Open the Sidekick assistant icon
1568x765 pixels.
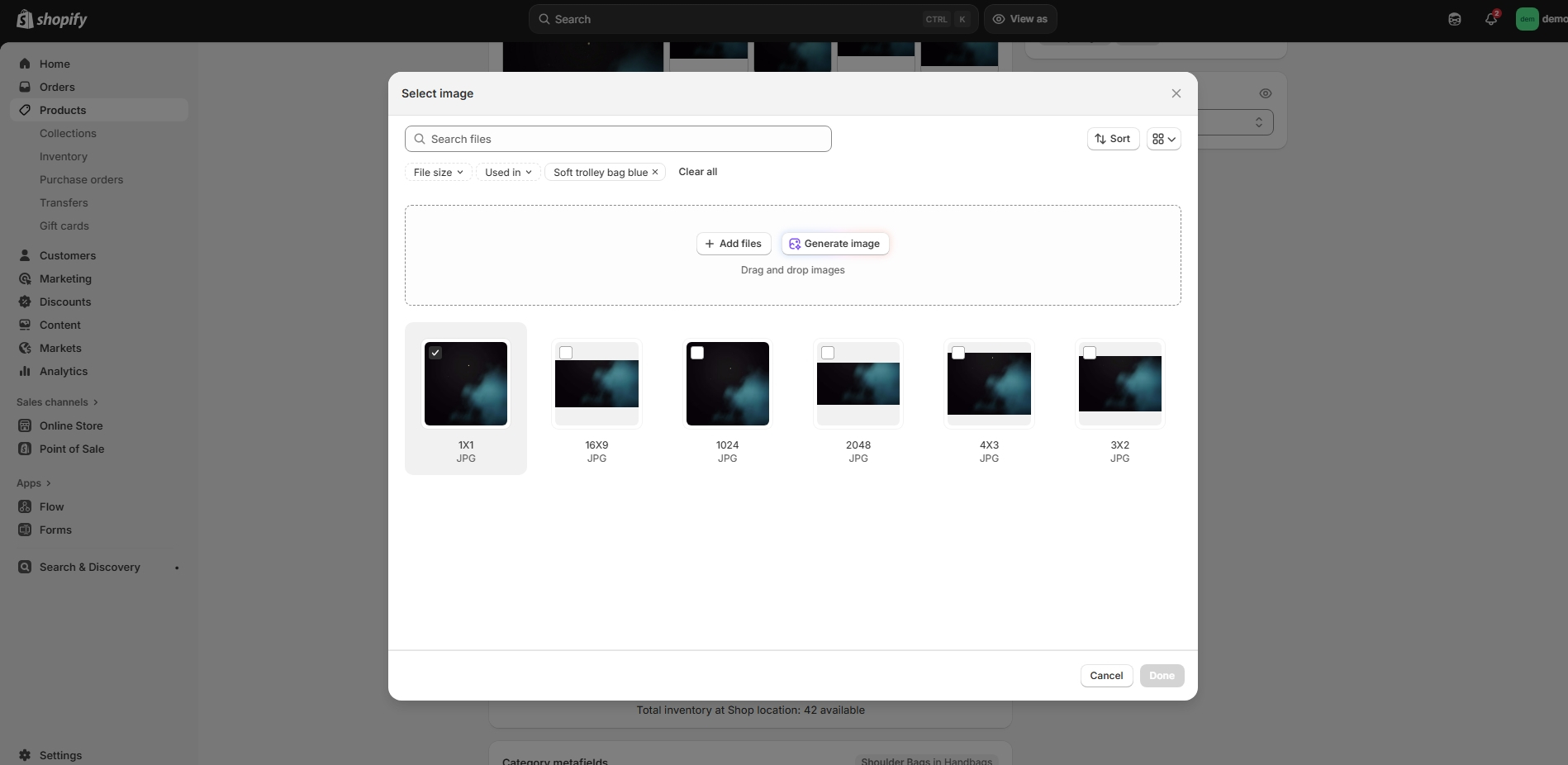pyautogui.click(x=1454, y=19)
